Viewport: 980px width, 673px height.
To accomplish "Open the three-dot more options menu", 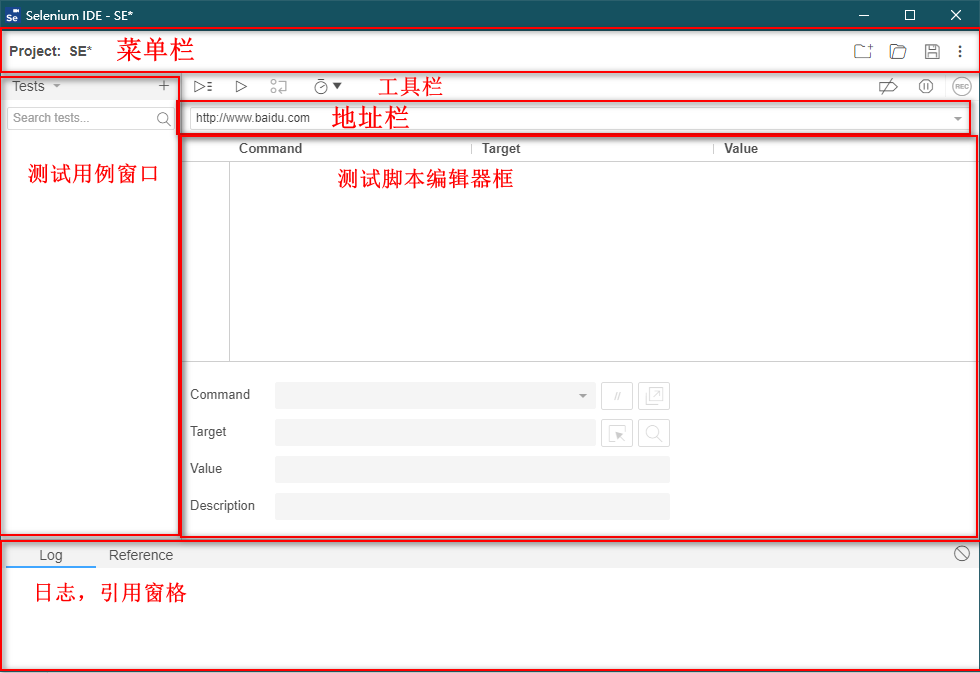I will (x=960, y=51).
